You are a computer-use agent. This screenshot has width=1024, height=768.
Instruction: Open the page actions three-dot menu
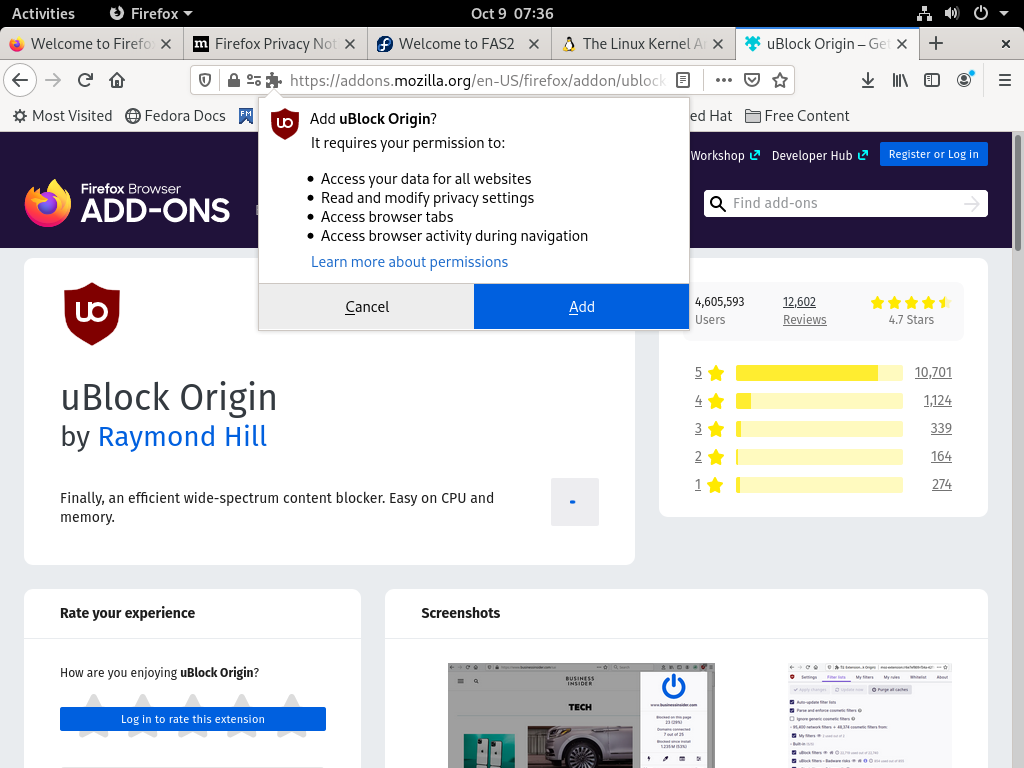tap(723, 80)
